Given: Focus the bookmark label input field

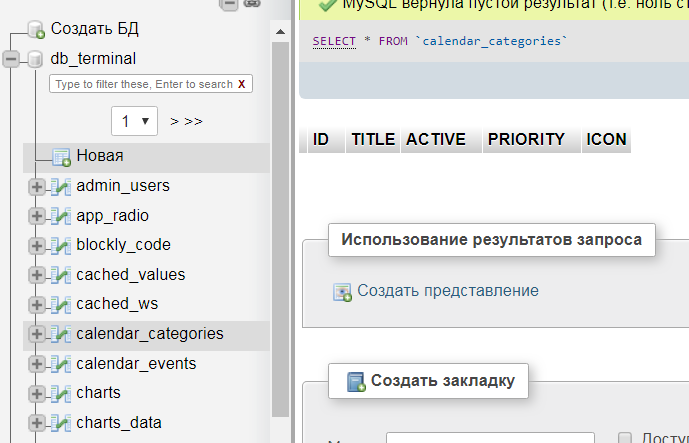Looking at the screenshot, I should pyautogui.click(x=490, y=438).
